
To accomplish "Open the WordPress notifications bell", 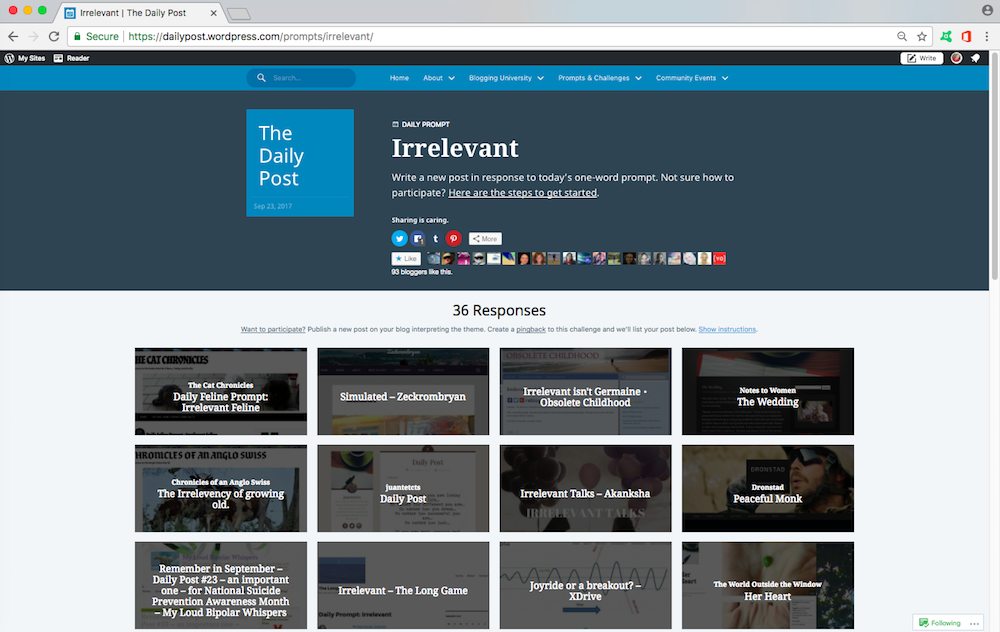I will (x=975, y=58).
